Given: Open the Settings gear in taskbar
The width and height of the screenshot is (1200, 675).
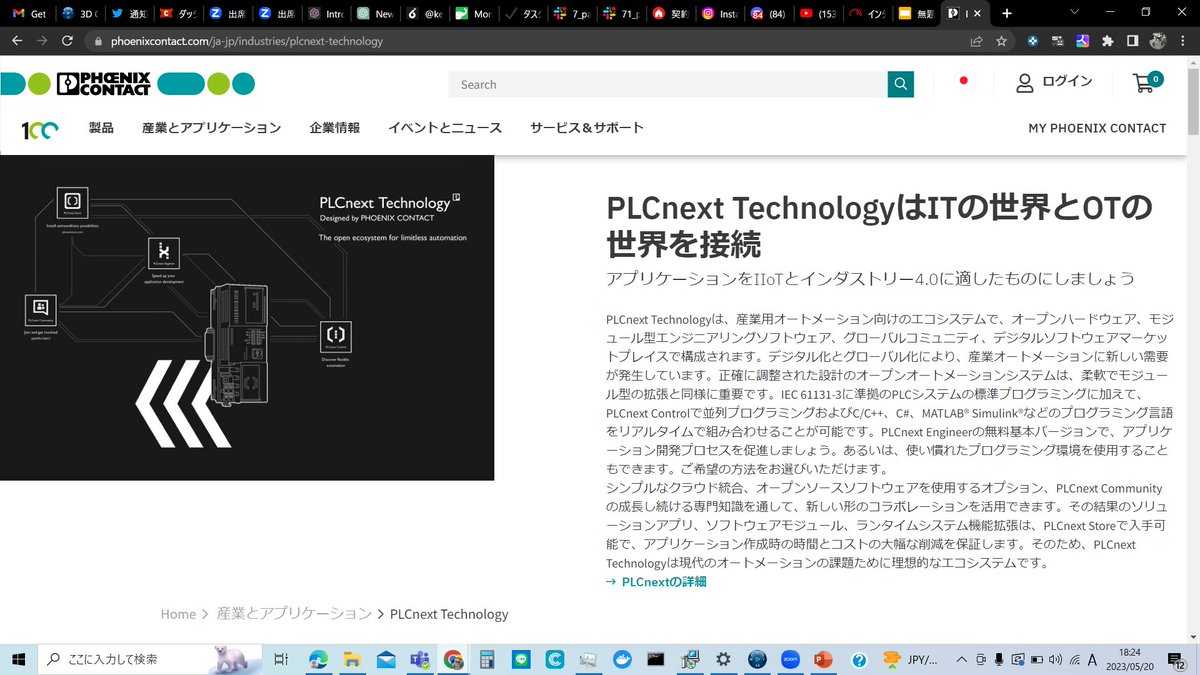Looking at the screenshot, I should point(723,659).
